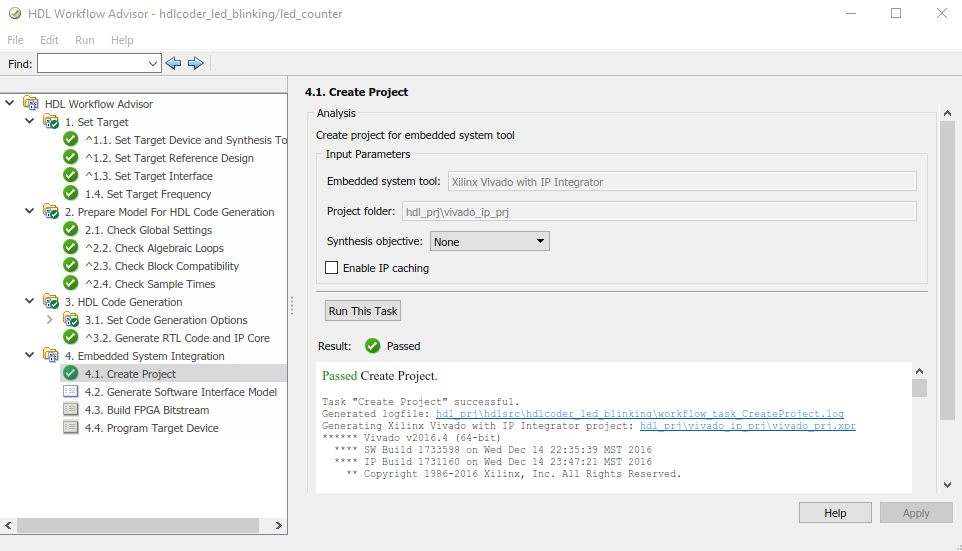Click the Generate Software Interface Model icon

(x=71, y=392)
